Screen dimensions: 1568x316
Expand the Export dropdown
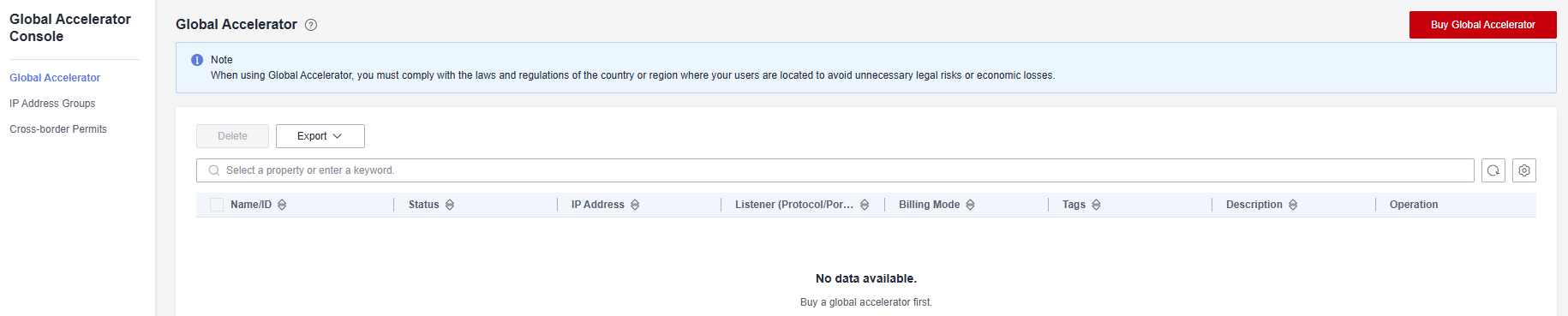[320, 136]
